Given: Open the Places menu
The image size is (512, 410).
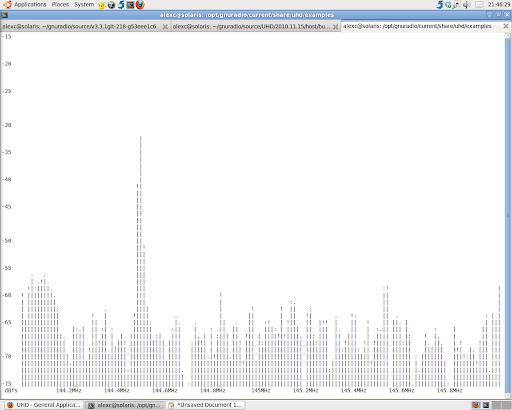Looking at the screenshot, I should 60,4.
